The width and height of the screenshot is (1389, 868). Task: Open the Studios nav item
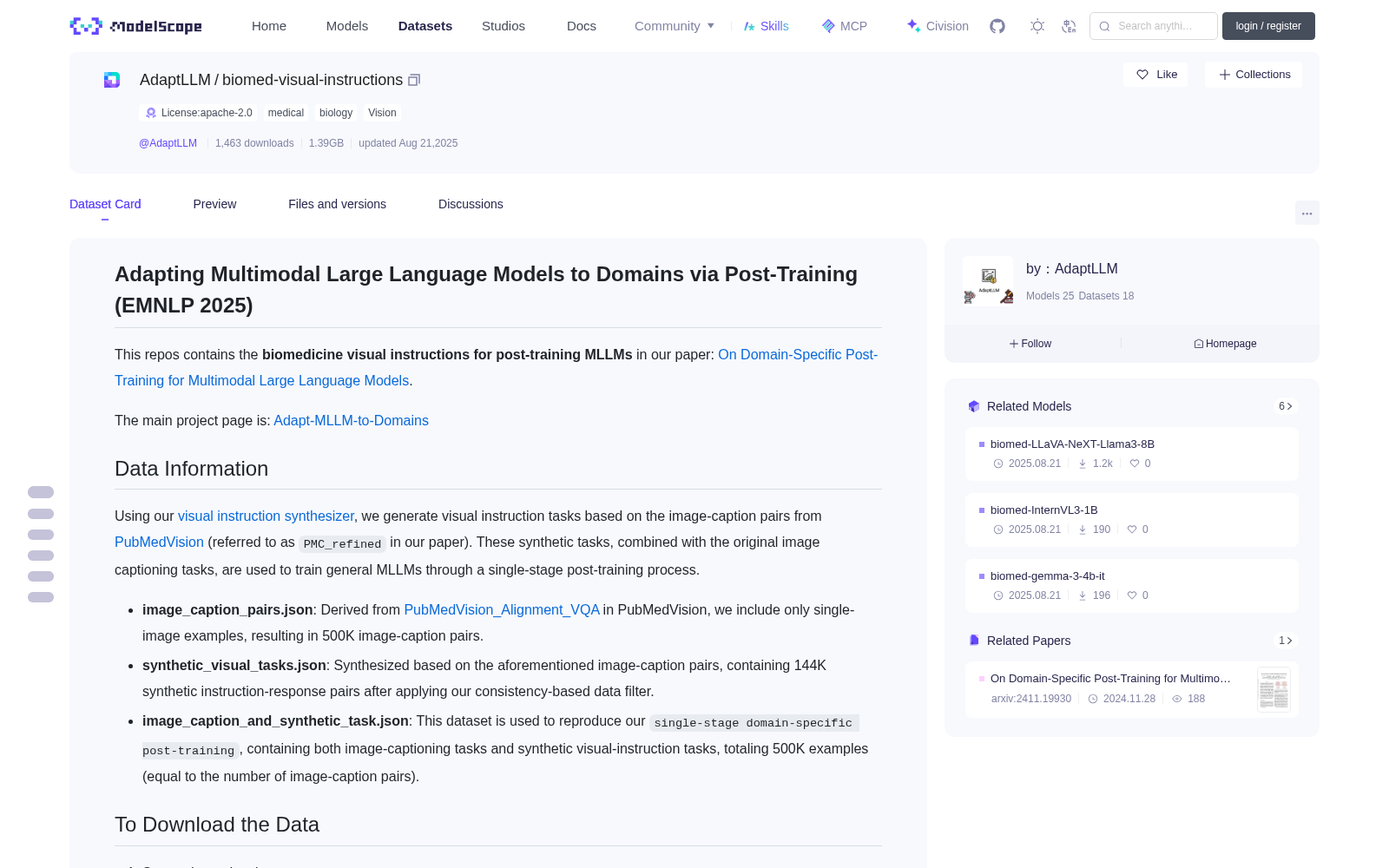[x=504, y=26]
